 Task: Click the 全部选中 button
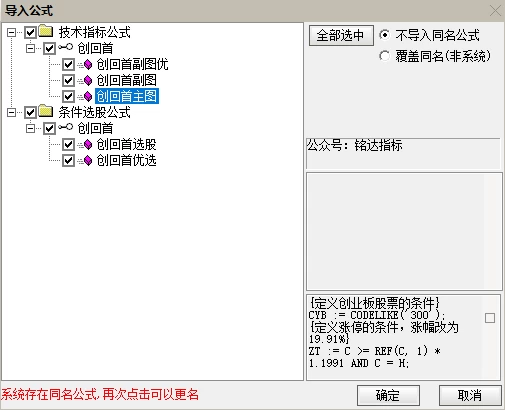coord(341,35)
